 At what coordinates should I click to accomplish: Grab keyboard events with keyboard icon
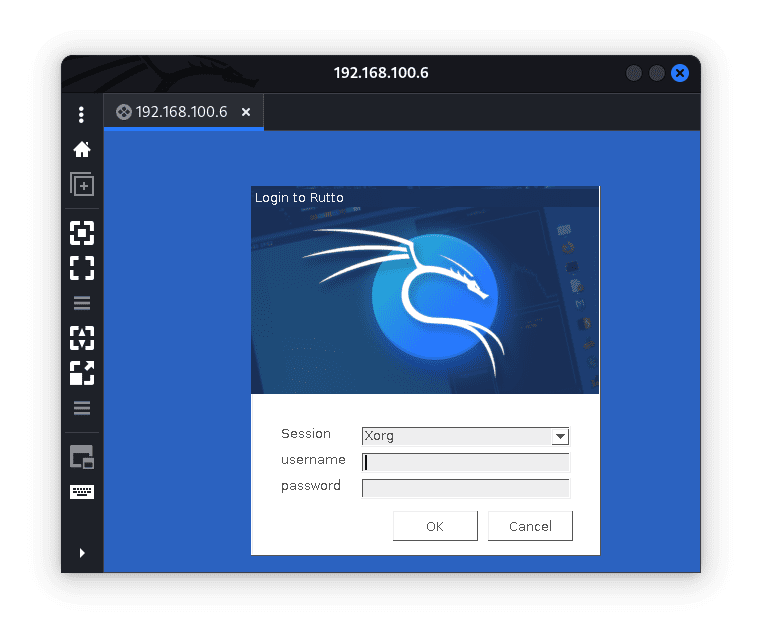point(82,492)
